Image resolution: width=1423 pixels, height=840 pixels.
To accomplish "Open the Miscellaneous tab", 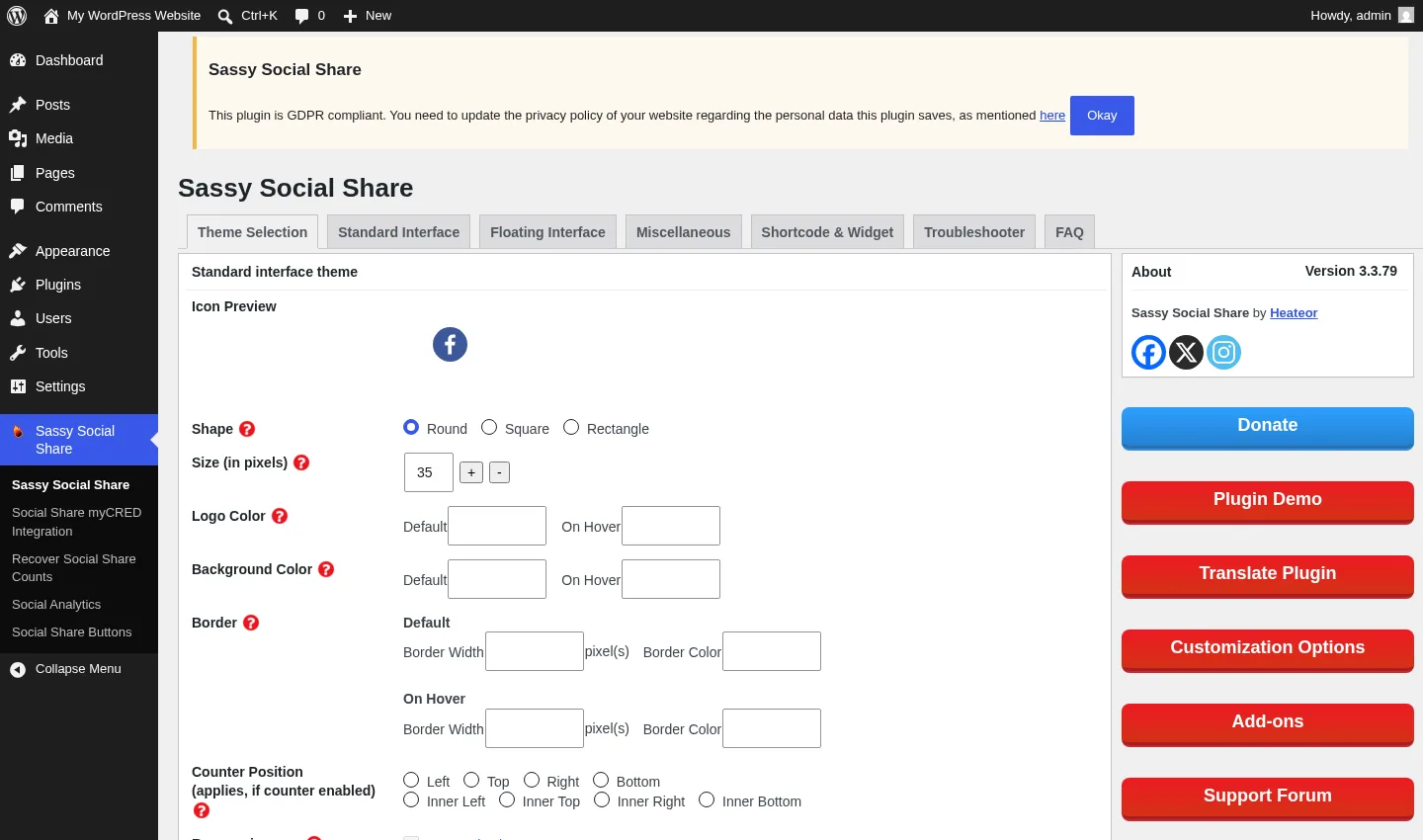I will [x=683, y=232].
